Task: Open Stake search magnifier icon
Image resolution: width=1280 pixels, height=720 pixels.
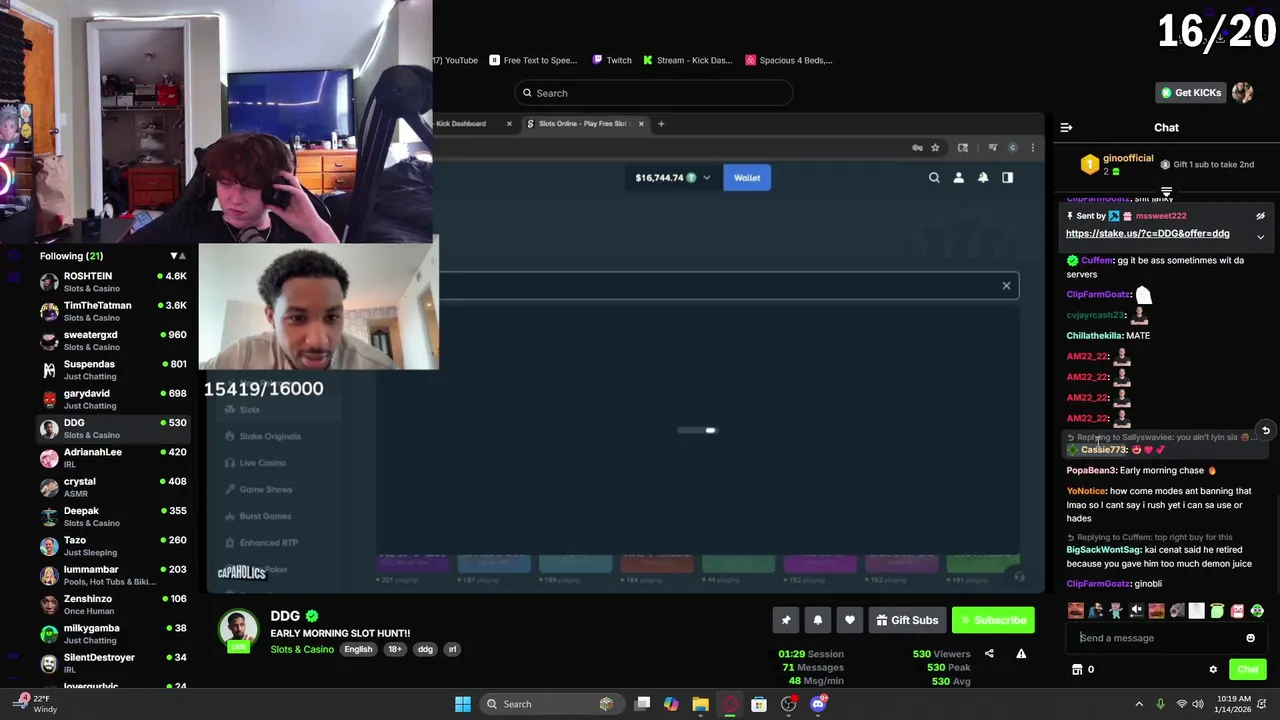Action: click(x=934, y=178)
